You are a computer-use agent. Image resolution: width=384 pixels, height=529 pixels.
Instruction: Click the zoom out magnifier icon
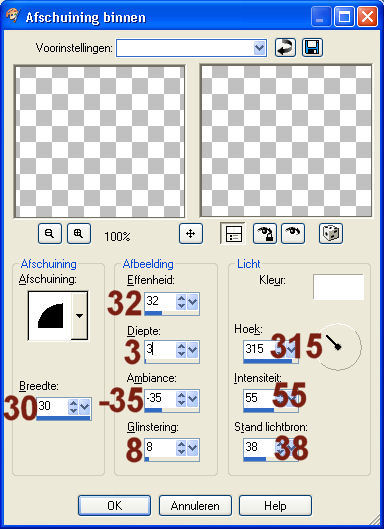50,233
